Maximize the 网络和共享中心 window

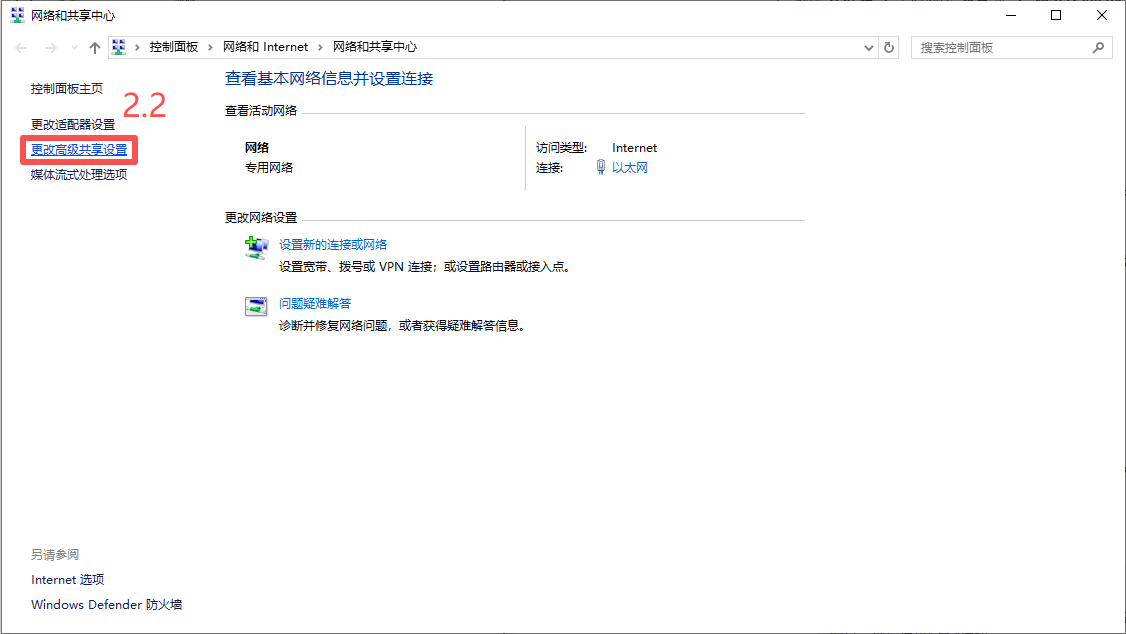[1056, 15]
